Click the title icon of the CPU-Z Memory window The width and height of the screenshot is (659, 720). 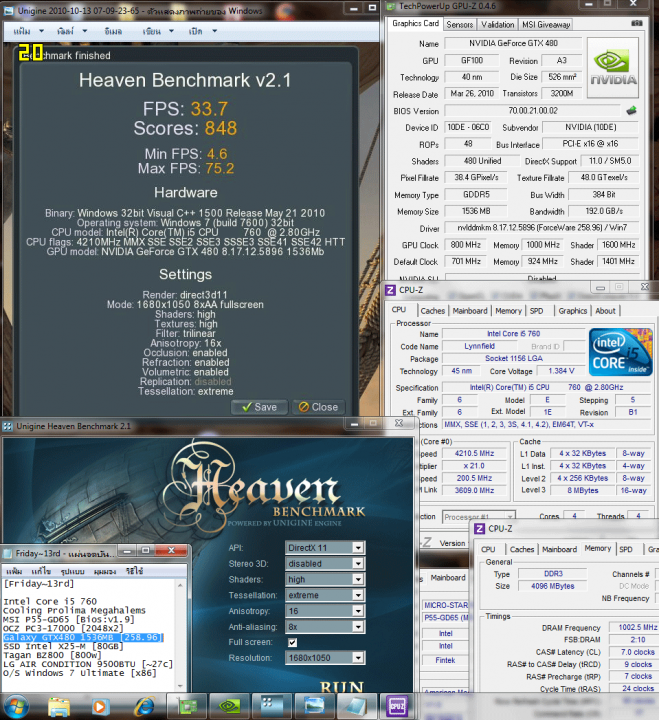click(479, 529)
